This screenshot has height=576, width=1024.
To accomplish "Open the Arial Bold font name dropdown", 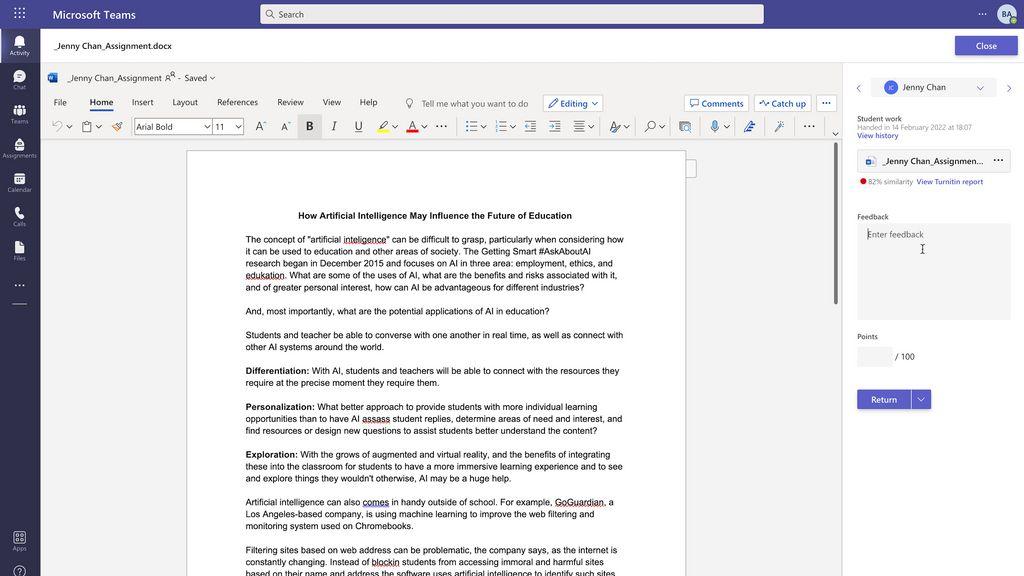I will click(x=206, y=127).
